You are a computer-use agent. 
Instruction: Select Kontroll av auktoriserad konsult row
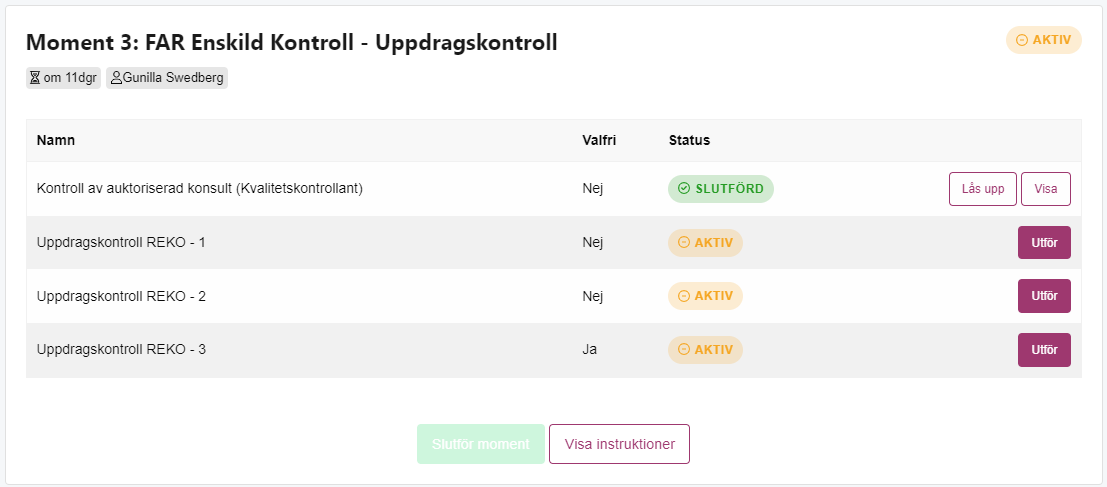coord(554,189)
